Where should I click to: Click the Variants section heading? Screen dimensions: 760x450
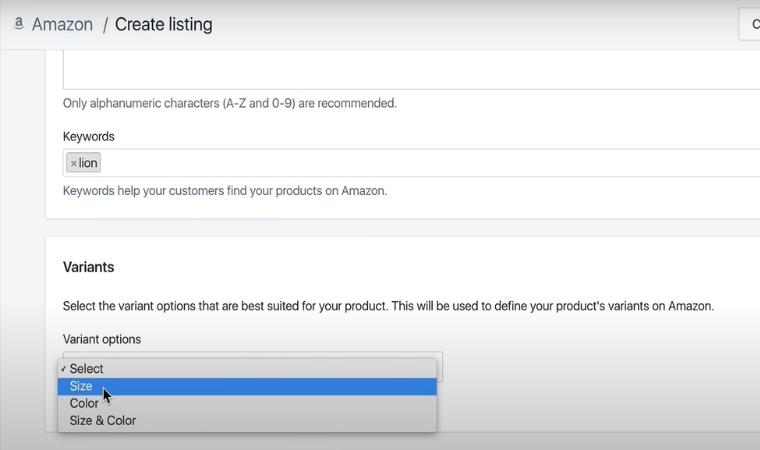coord(88,267)
